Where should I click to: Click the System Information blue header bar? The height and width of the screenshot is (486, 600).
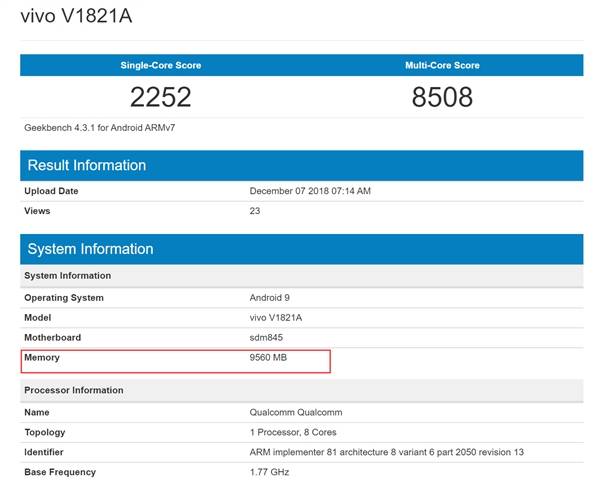pos(301,249)
